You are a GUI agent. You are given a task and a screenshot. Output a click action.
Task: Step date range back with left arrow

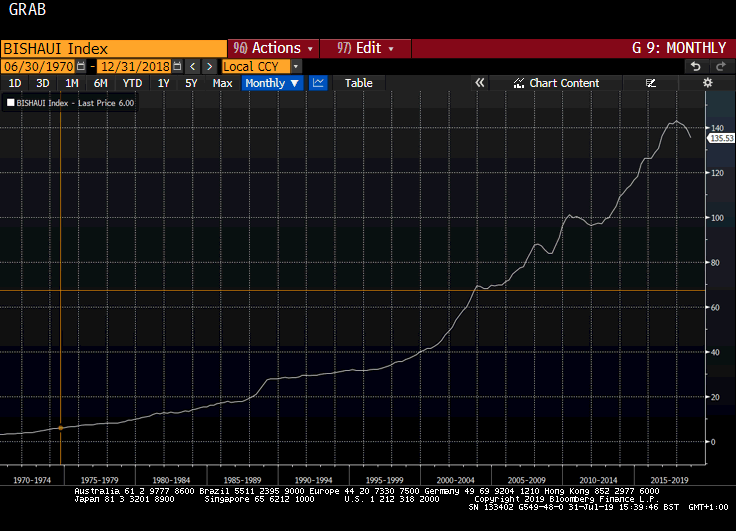tap(192, 66)
